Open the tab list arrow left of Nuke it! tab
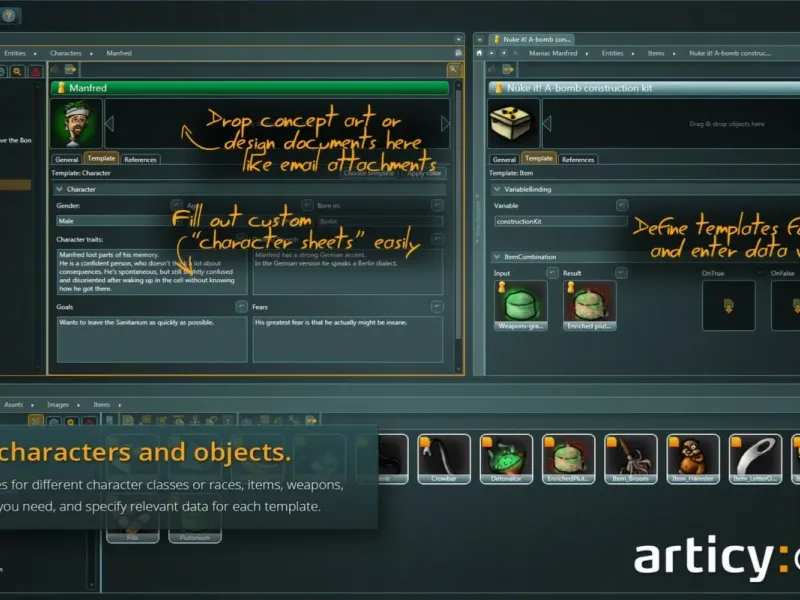This screenshot has height=600, width=800. click(x=480, y=39)
